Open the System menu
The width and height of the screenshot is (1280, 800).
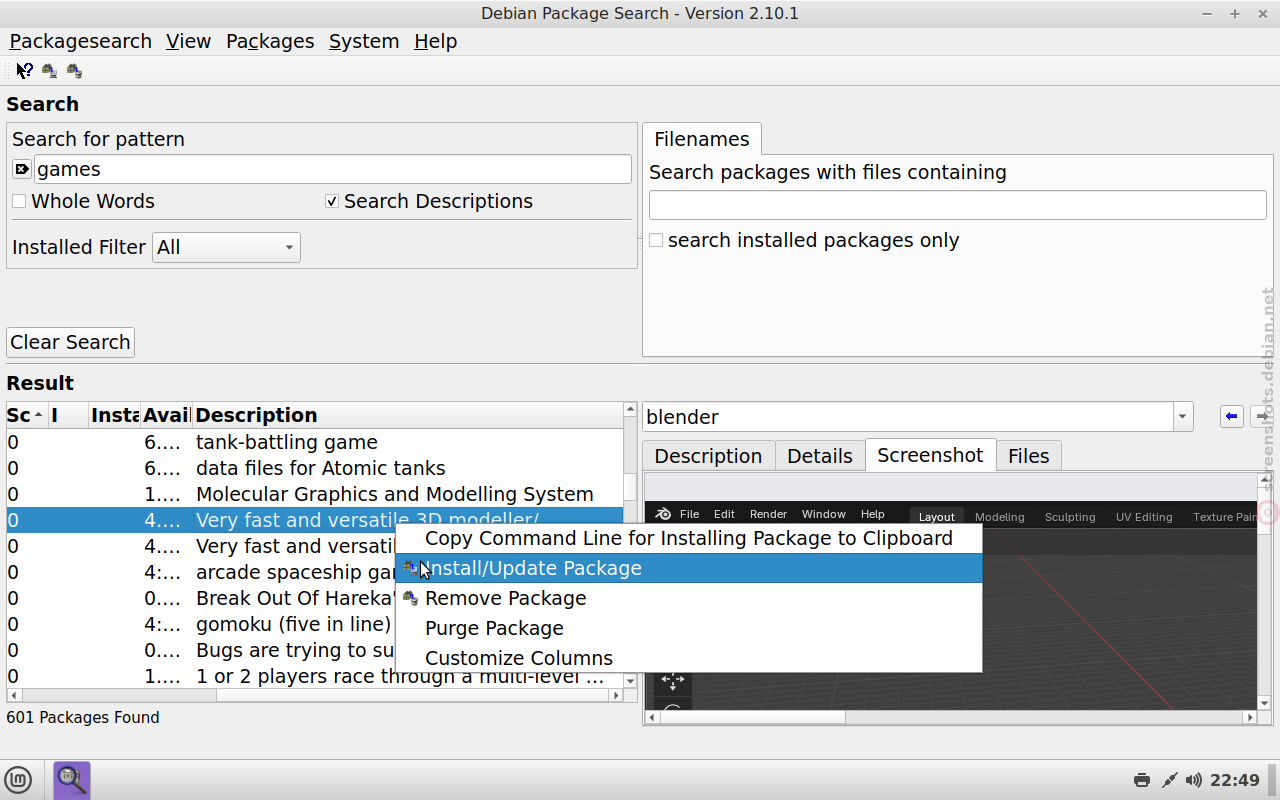(364, 41)
